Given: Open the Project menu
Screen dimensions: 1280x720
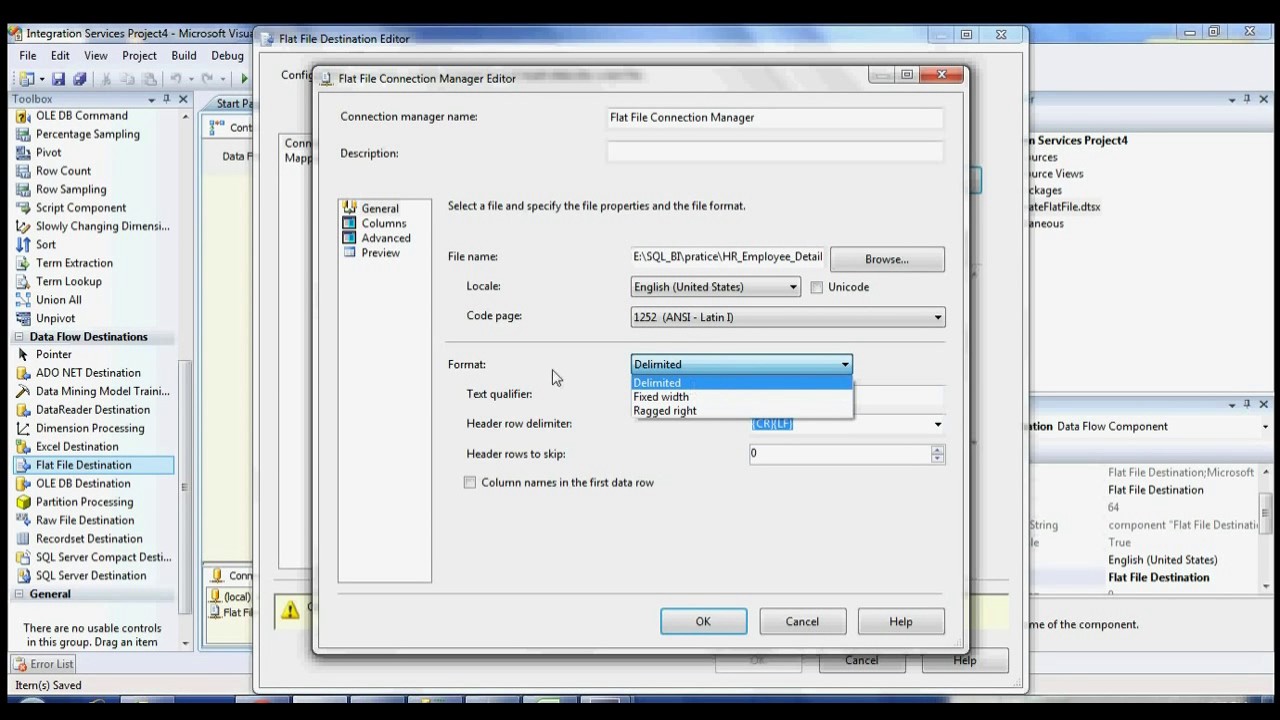Looking at the screenshot, I should pyautogui.click(x=139, y=56).
